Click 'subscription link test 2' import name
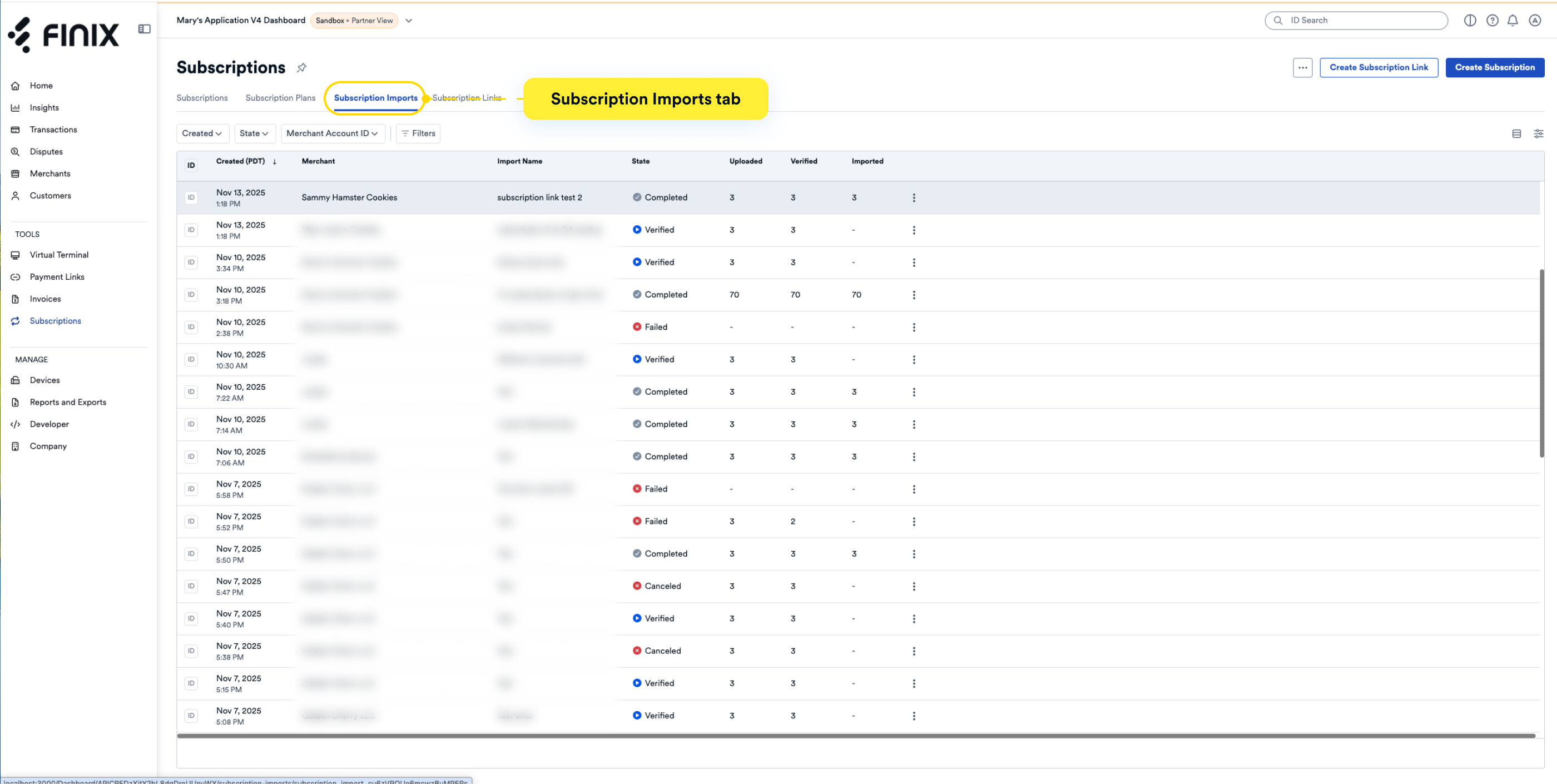This screenshot has height=784, width=1557. [x=540, y=197]
